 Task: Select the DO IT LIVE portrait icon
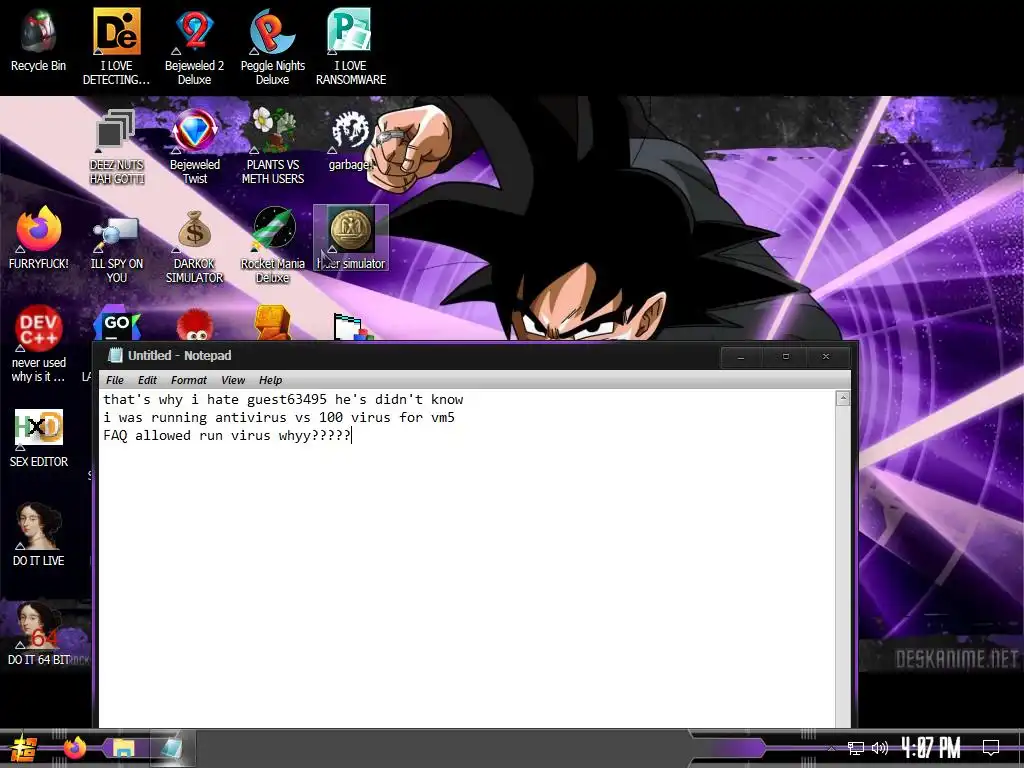tap(39, 534)
